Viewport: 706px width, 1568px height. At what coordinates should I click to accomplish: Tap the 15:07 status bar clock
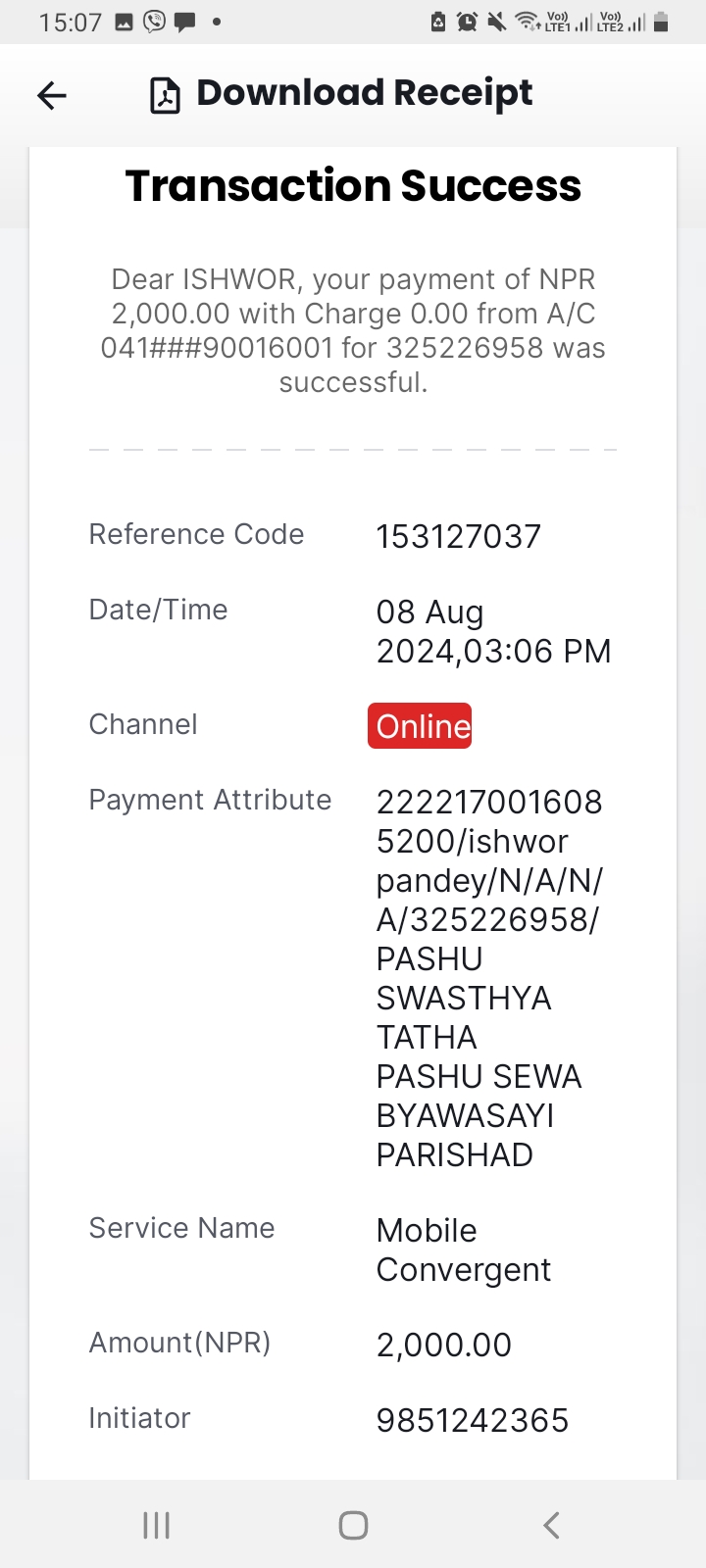tap(71, 23)
